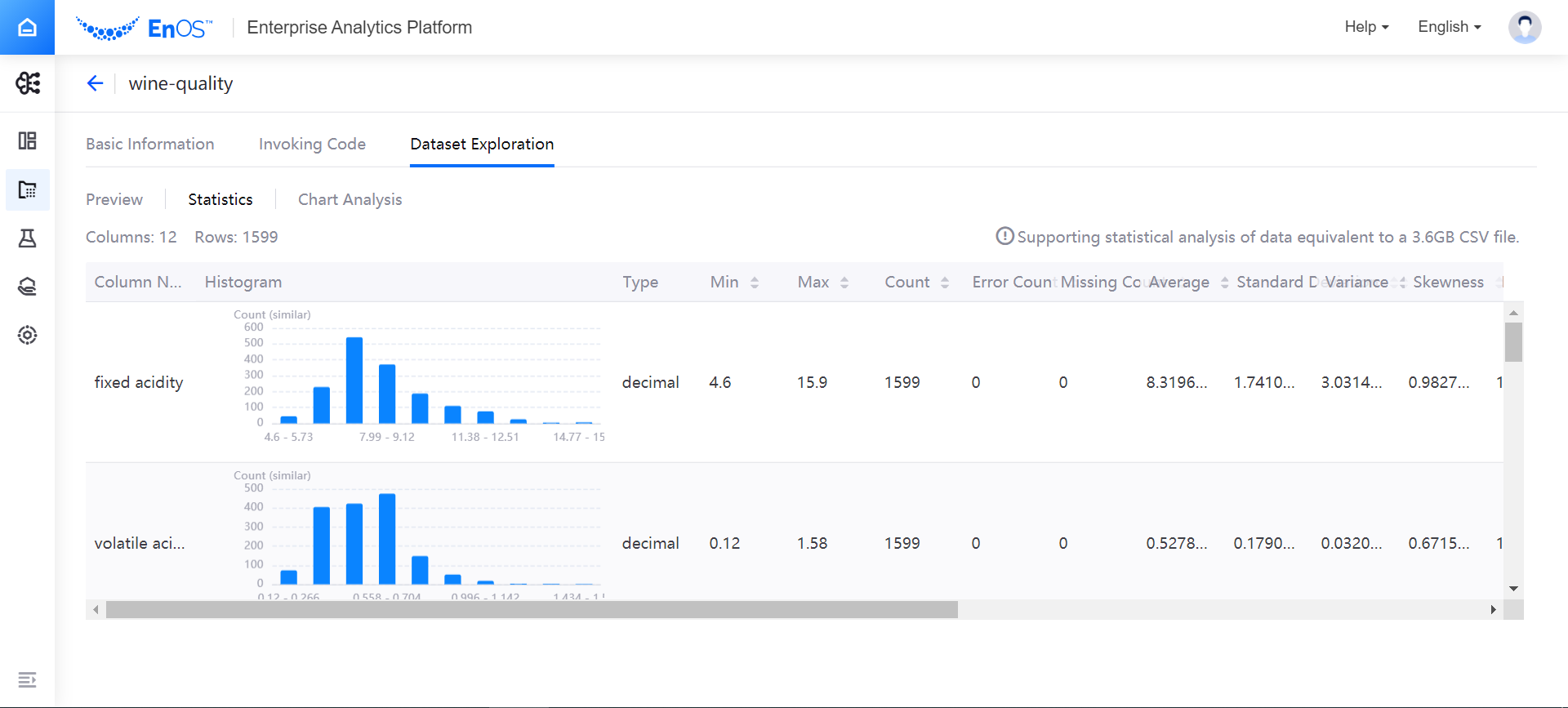Open the settings gear sidebar icon
Image resolution: width=1568 pixels, height=708 pixels.
[27, 336]
